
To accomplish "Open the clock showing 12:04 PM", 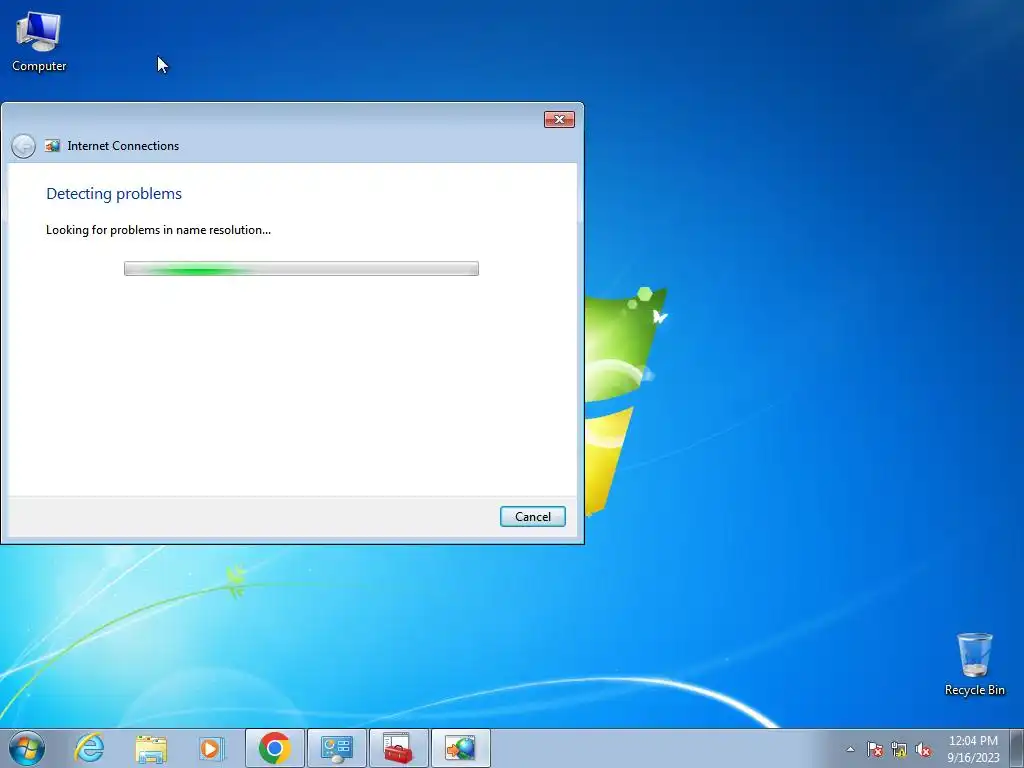I will [x=973, y=749].
